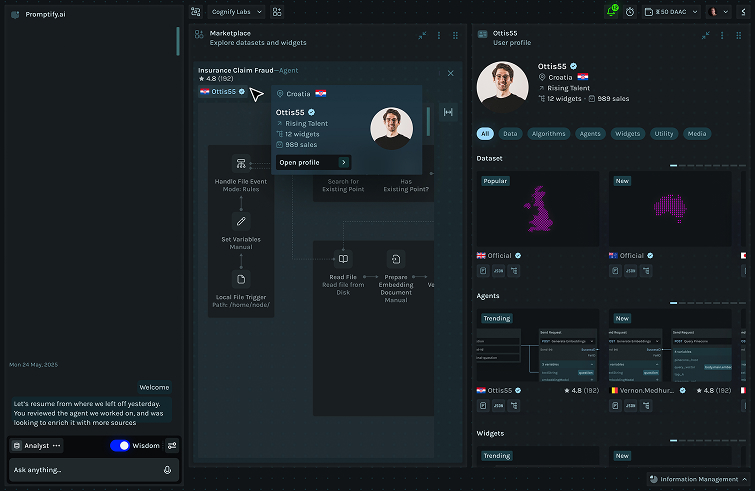The image size is (755, 491).
Task: Click first pagination dash in Agents section
Action: pos(674,303)
